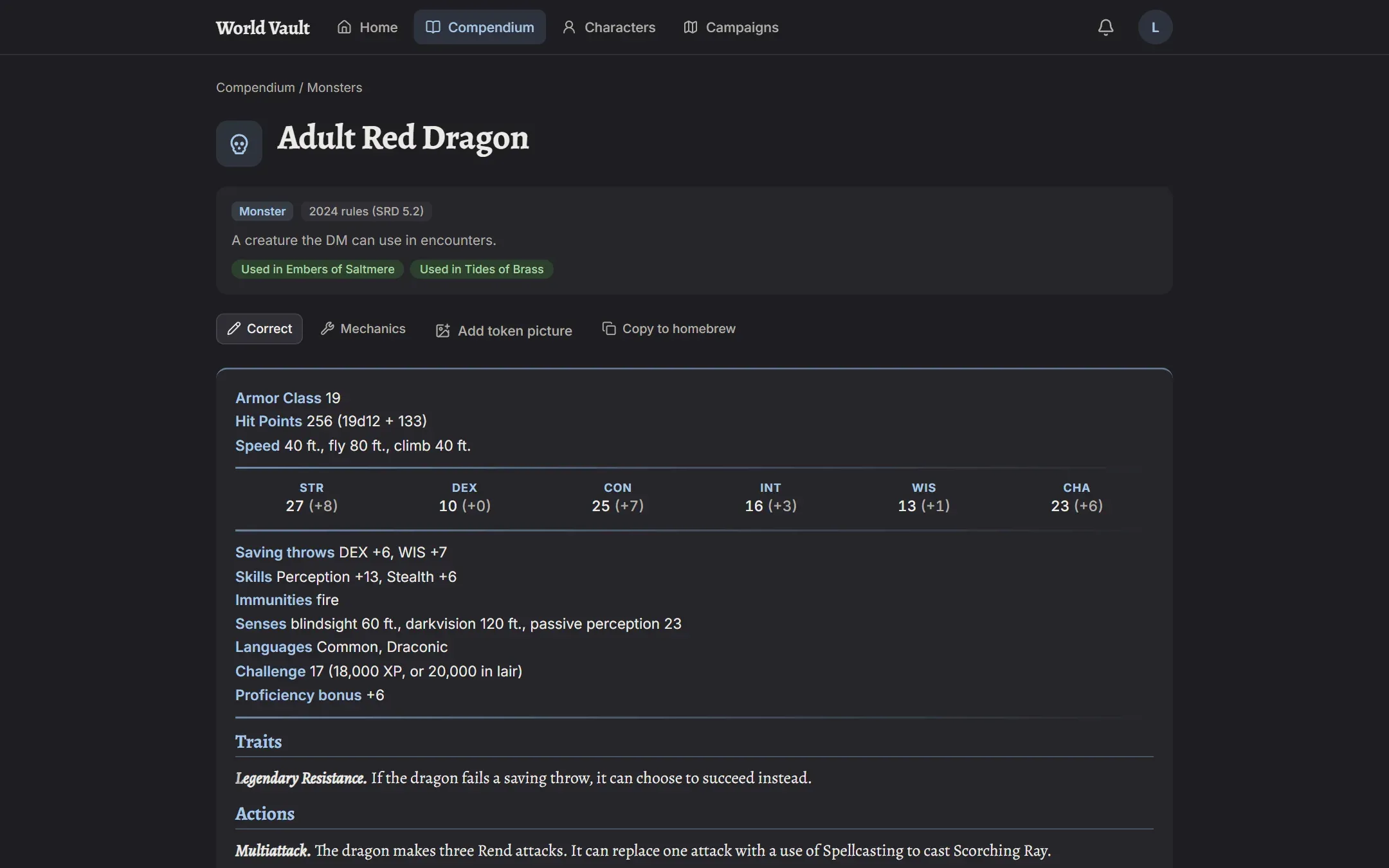
Task: Click the WIS score 13 (+1)
Action: 923,506
